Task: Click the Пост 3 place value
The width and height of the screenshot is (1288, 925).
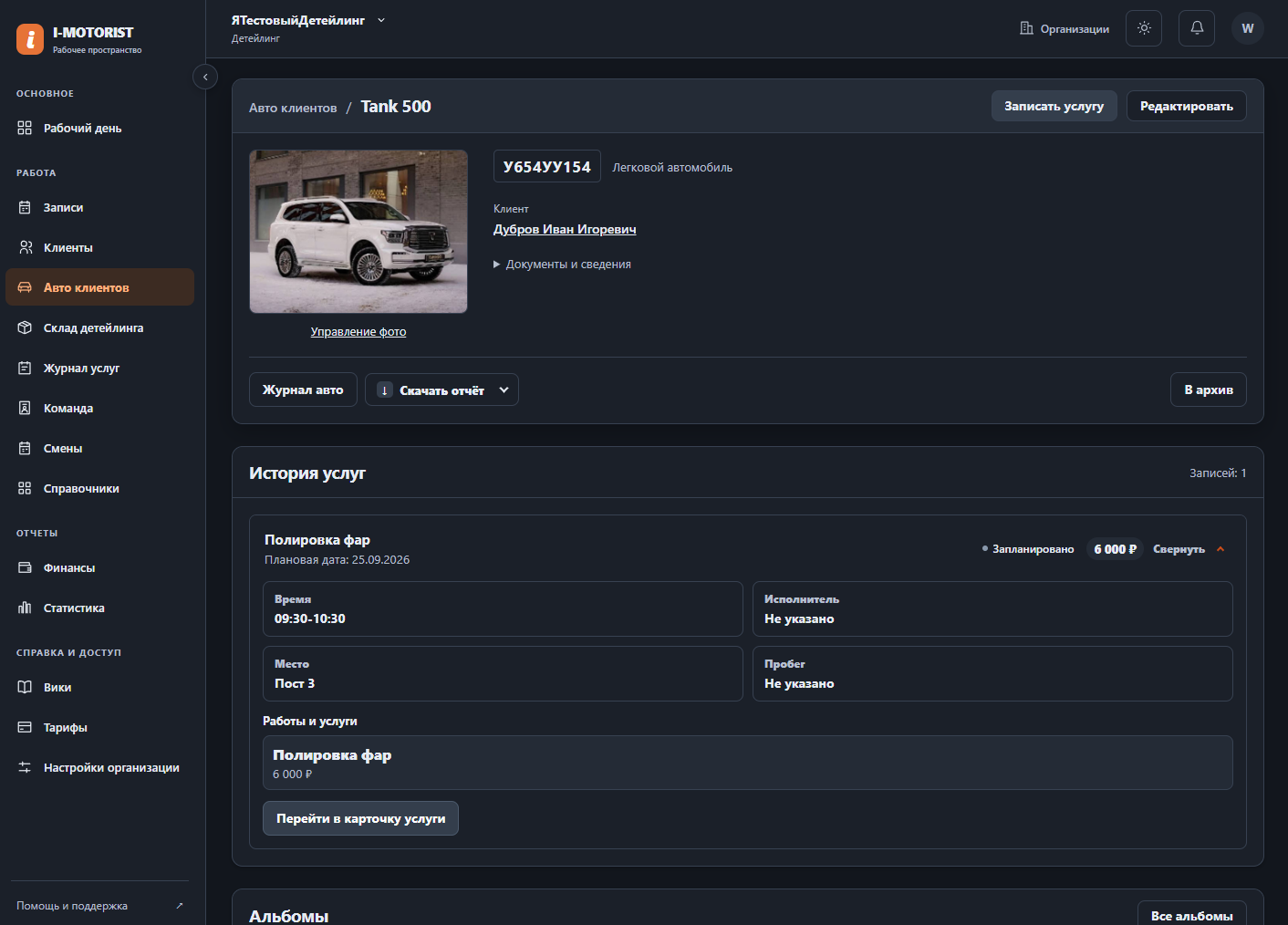Action: [x=295, y=683]
